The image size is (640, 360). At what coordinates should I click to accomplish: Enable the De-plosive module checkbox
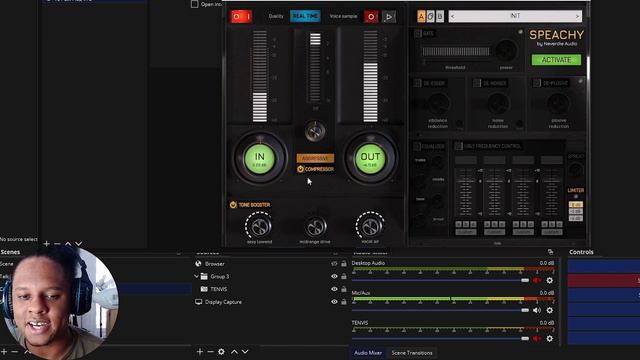[537, 83]
